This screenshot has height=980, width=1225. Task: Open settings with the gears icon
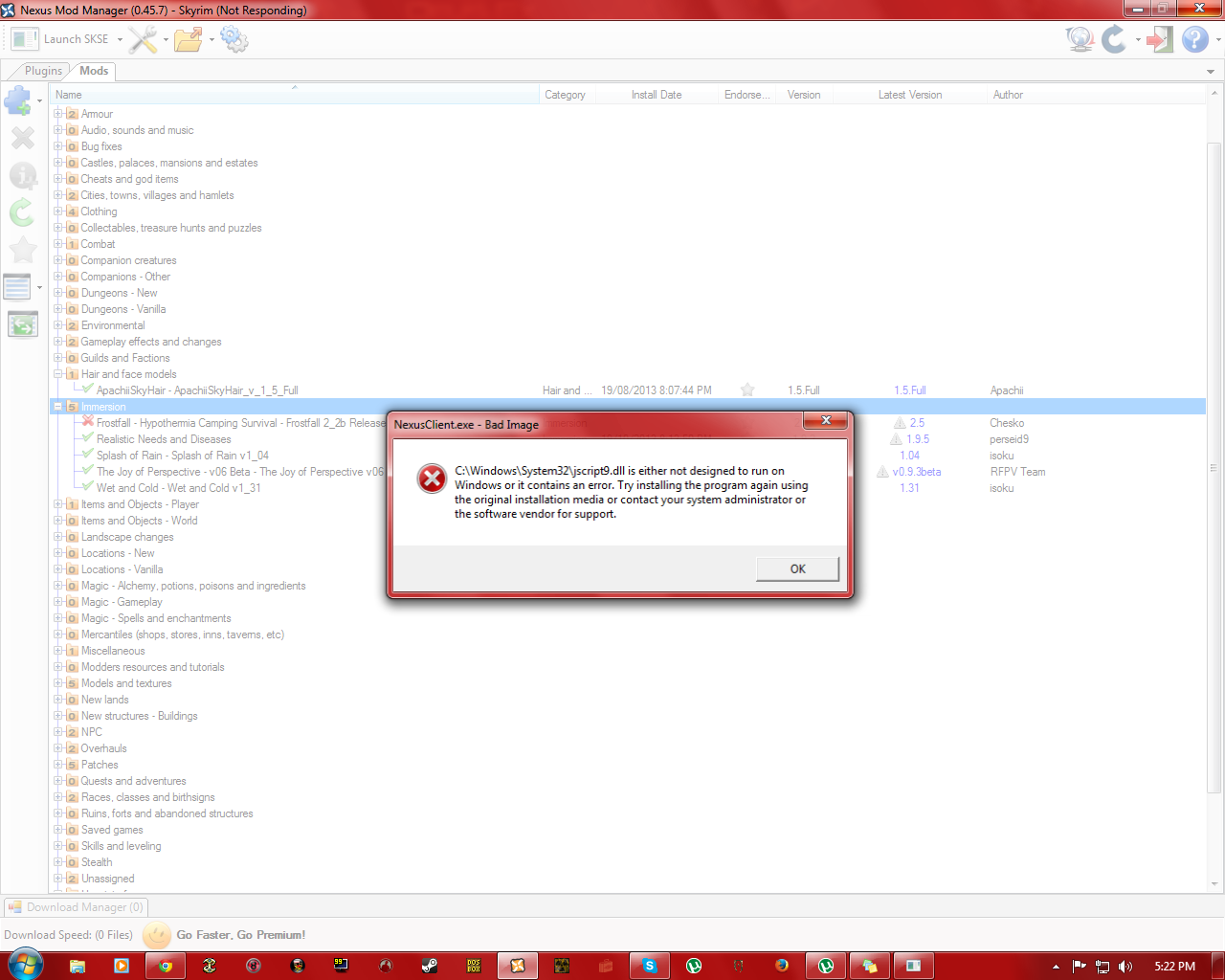pos(234,39)
